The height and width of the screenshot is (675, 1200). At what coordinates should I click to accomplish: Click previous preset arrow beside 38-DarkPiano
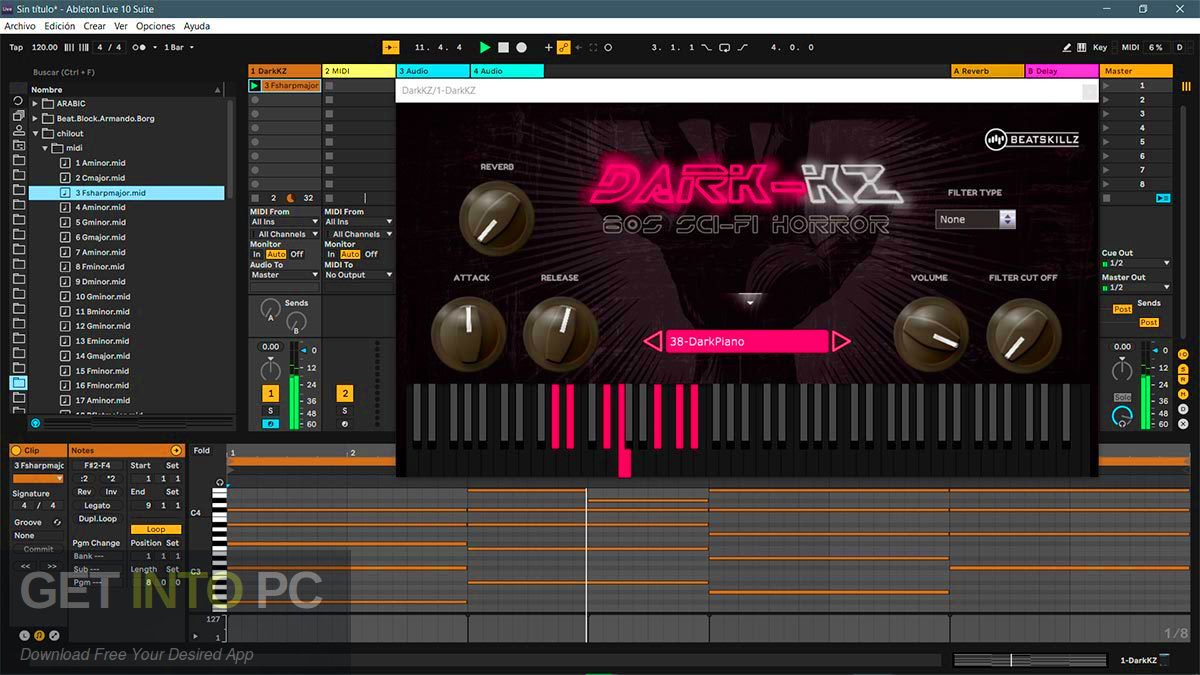[652, 342]
